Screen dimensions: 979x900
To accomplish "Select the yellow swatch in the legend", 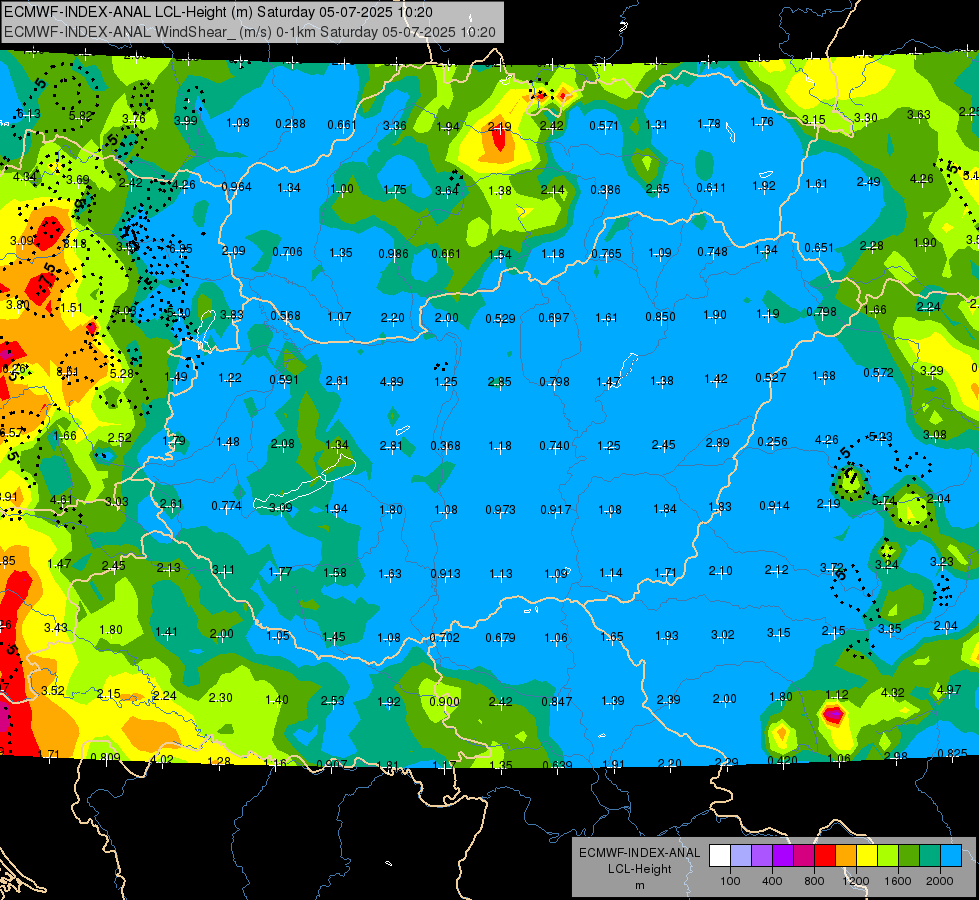I will [867, 856].
